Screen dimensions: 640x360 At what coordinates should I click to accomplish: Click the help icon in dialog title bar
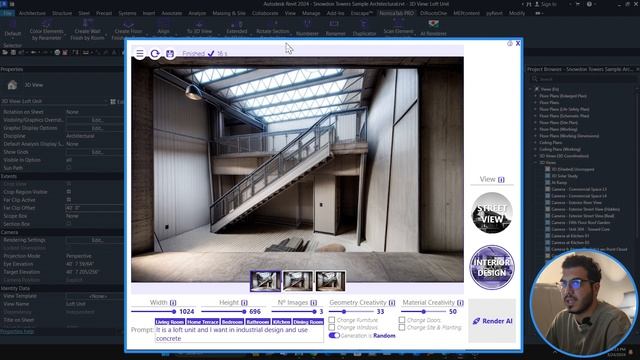509,43
